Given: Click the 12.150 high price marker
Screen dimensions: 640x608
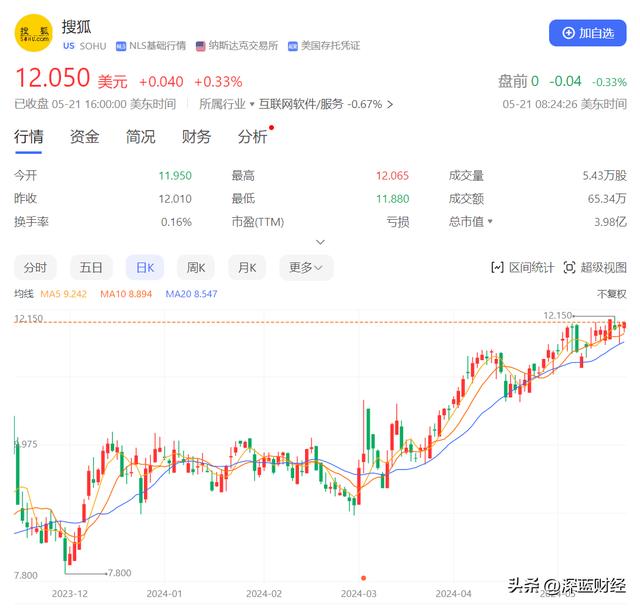Looking at the screenshot, I should (558, 315).
